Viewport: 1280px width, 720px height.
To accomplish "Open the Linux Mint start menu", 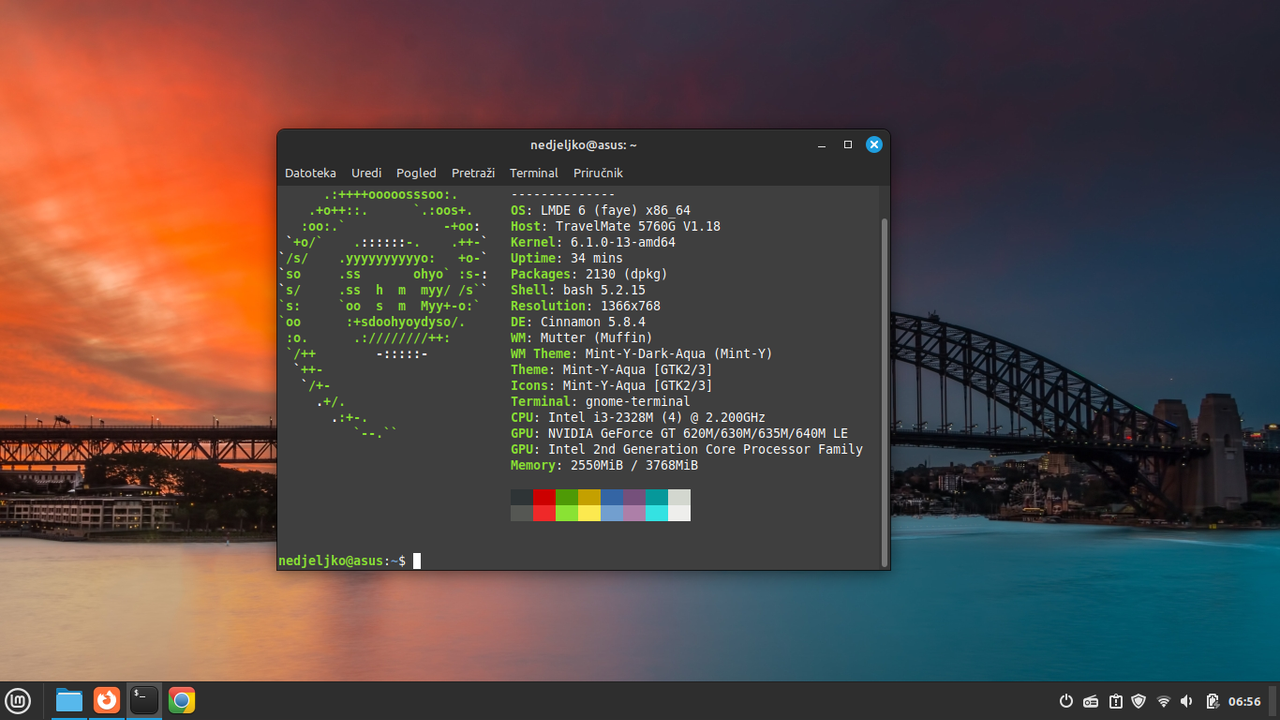I will tap(18, 701).
